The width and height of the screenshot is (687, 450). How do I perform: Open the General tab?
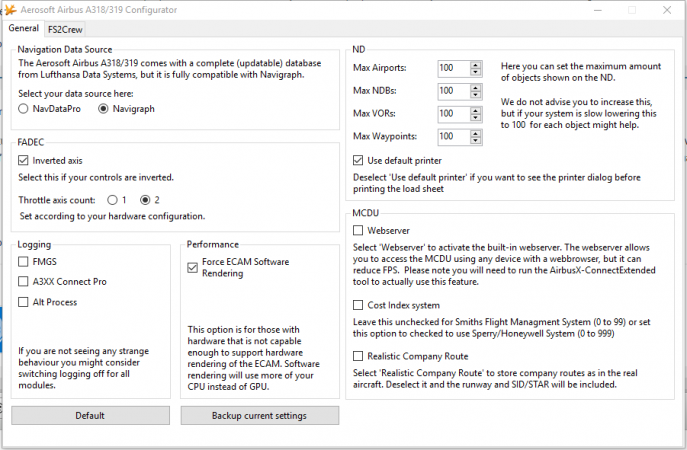tap(24, 28)
